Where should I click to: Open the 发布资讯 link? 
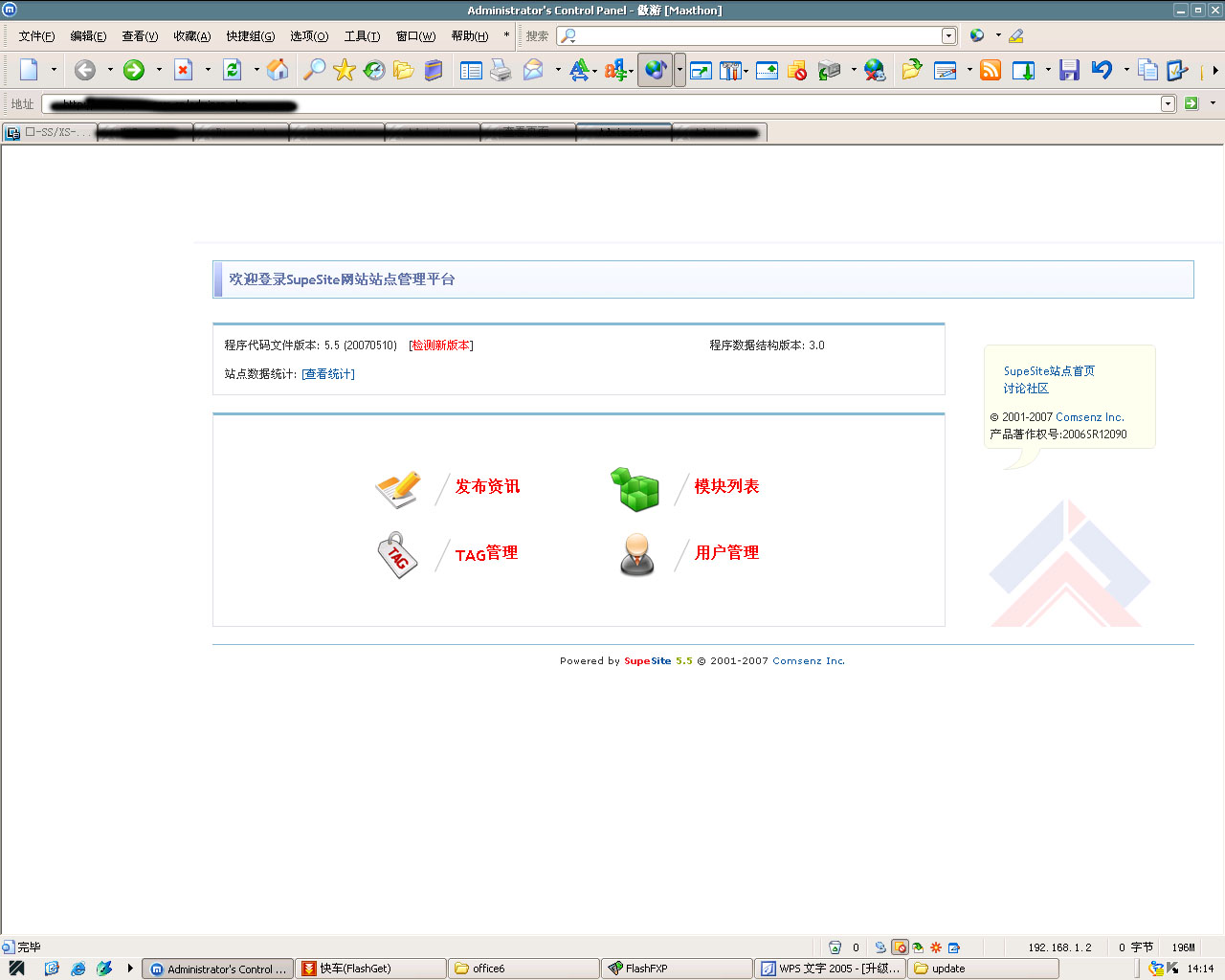coord(487,486)
